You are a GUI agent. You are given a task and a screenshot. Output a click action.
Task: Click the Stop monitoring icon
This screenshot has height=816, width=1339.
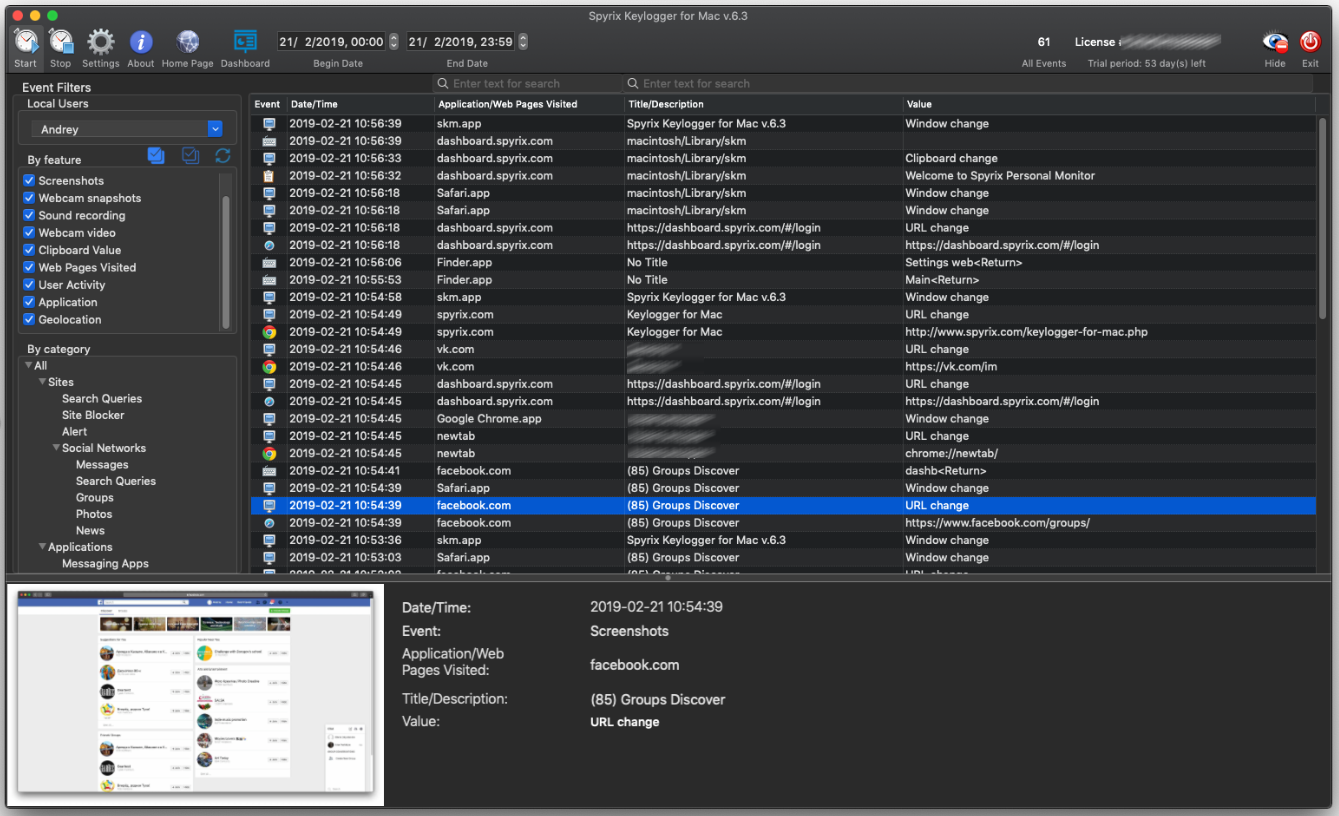point(61,42)
